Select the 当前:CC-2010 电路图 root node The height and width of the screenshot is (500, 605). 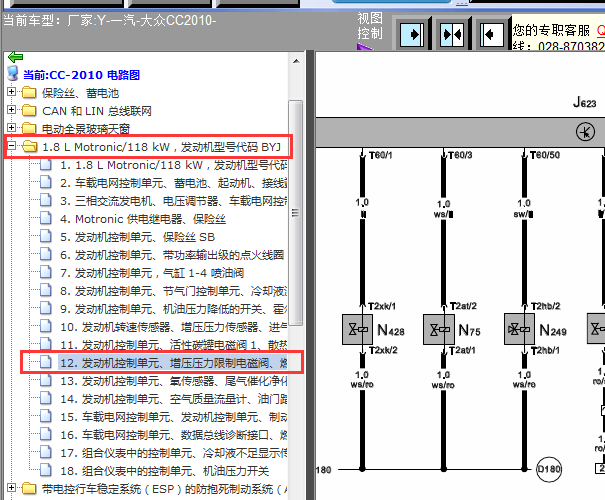coord(81,75)
